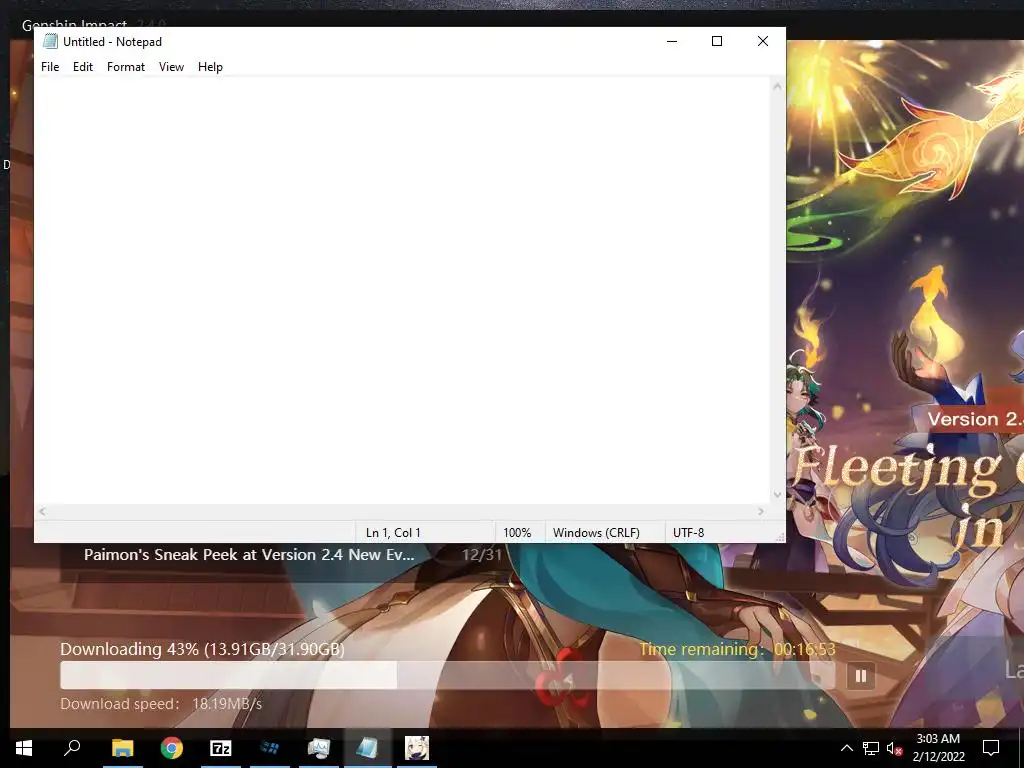Screen dimensions: 1024x768
Task: Open the Edit menu in Notepad
Action: pyautogui.click(x=83, y=67)
